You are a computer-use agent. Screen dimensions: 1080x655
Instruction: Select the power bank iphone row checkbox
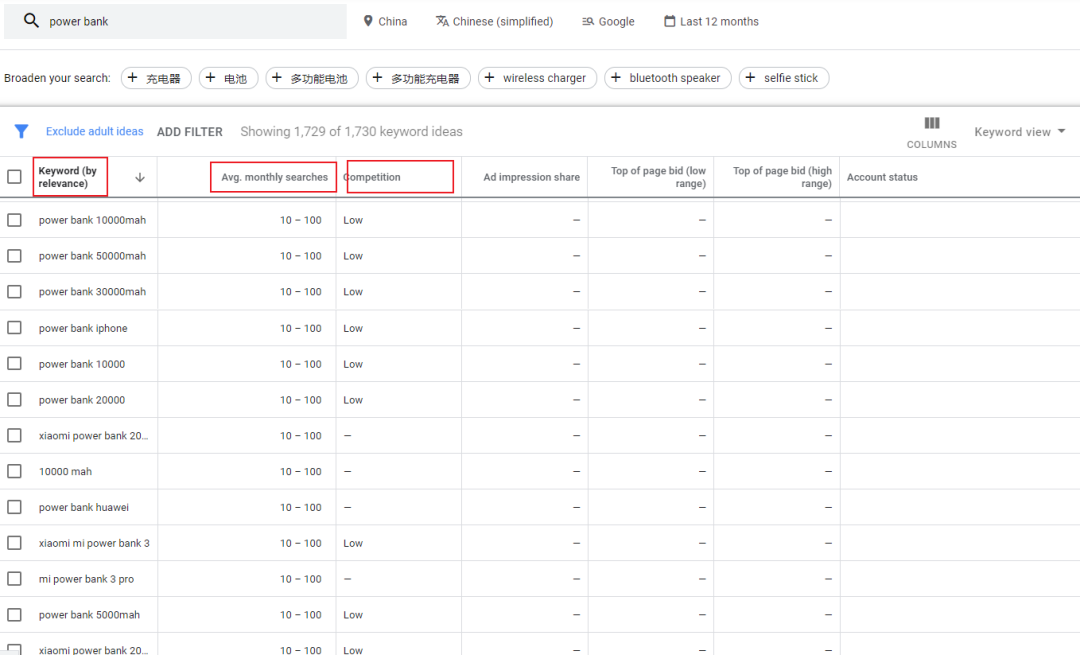point(14,328)
